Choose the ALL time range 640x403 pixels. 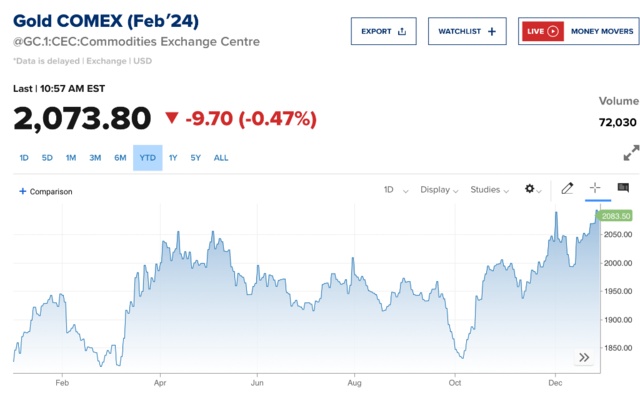point(221,158)
